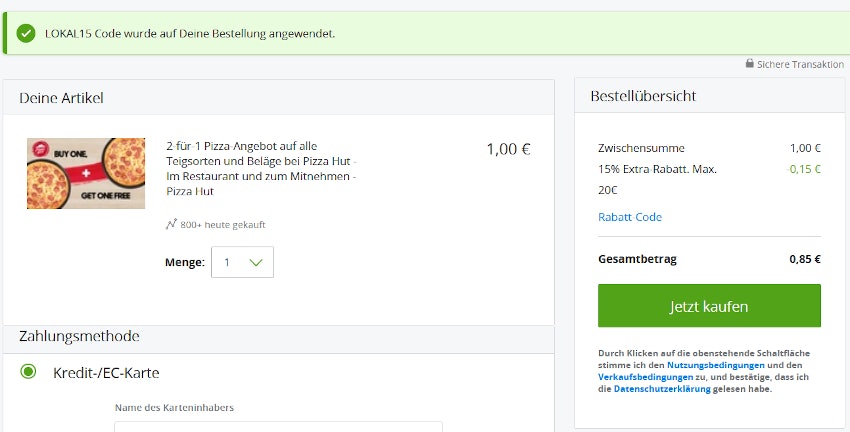This screenshot has width=850, height=432.
Task: Open the Menge quantity dropdown
Action: [242, 262]
